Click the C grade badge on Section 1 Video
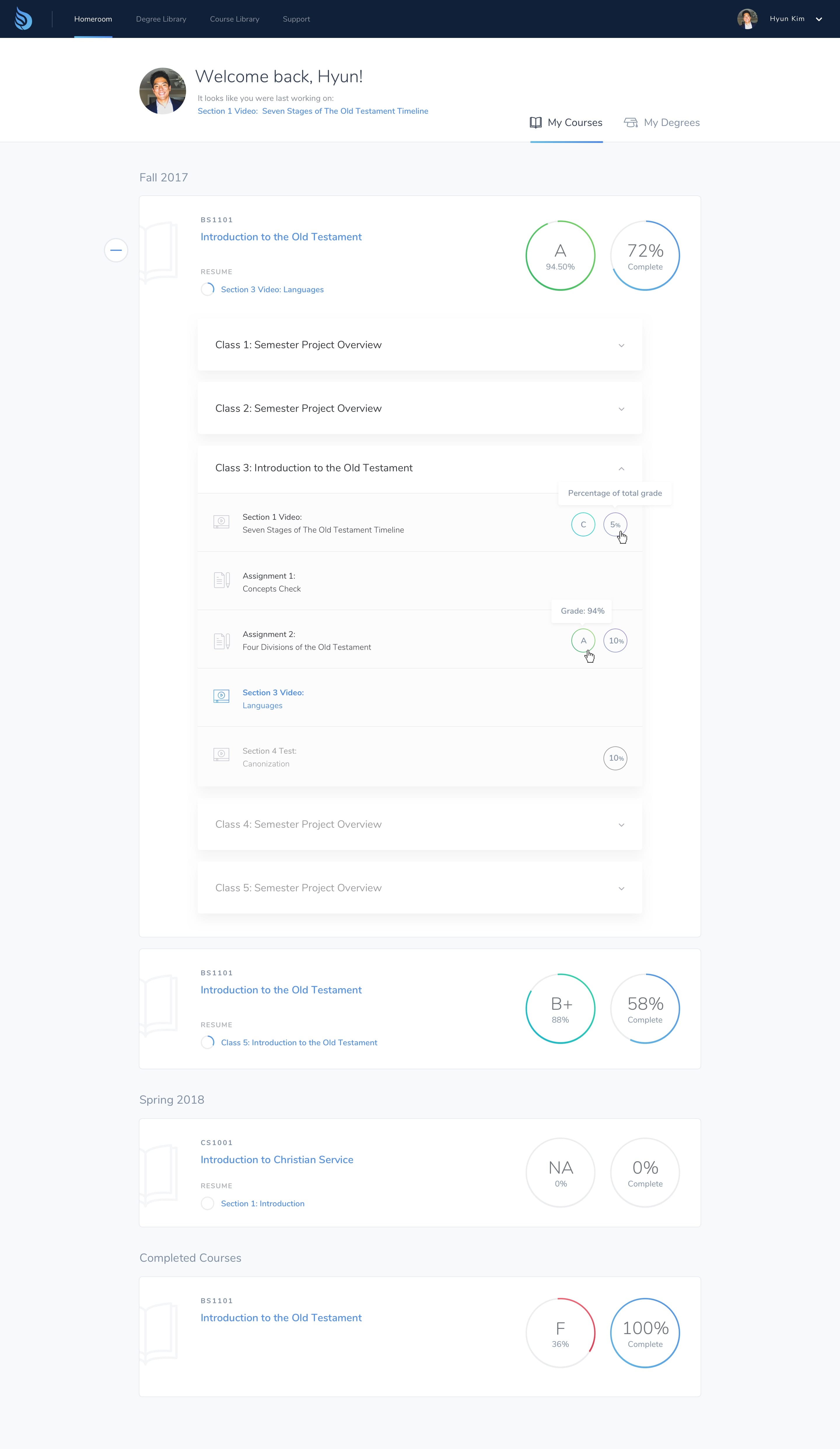The image size is (840, 1449). [x=583, y=524]
